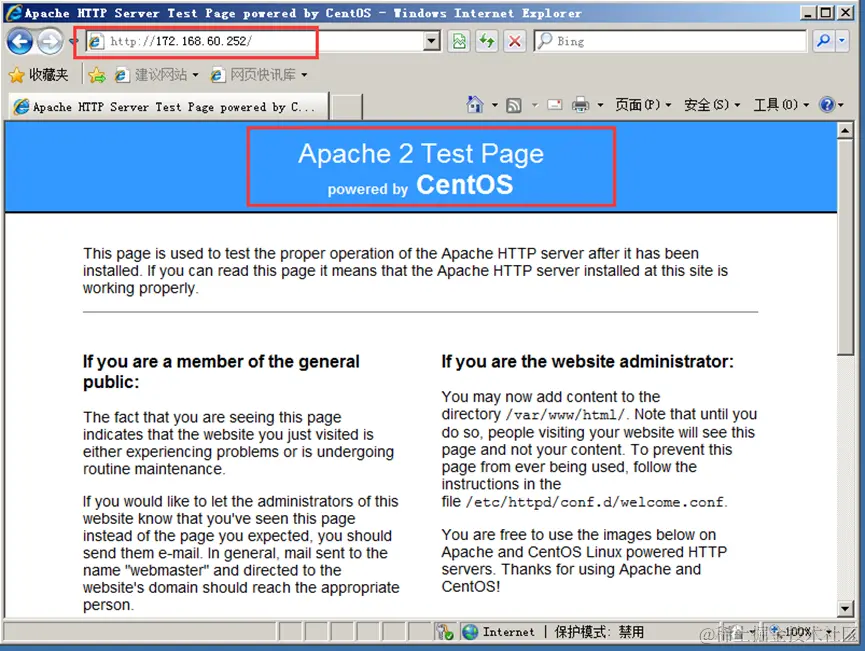
Task: Open the Read Mail envelope icon
Action: pyautogui.click(x=554, y=104)
